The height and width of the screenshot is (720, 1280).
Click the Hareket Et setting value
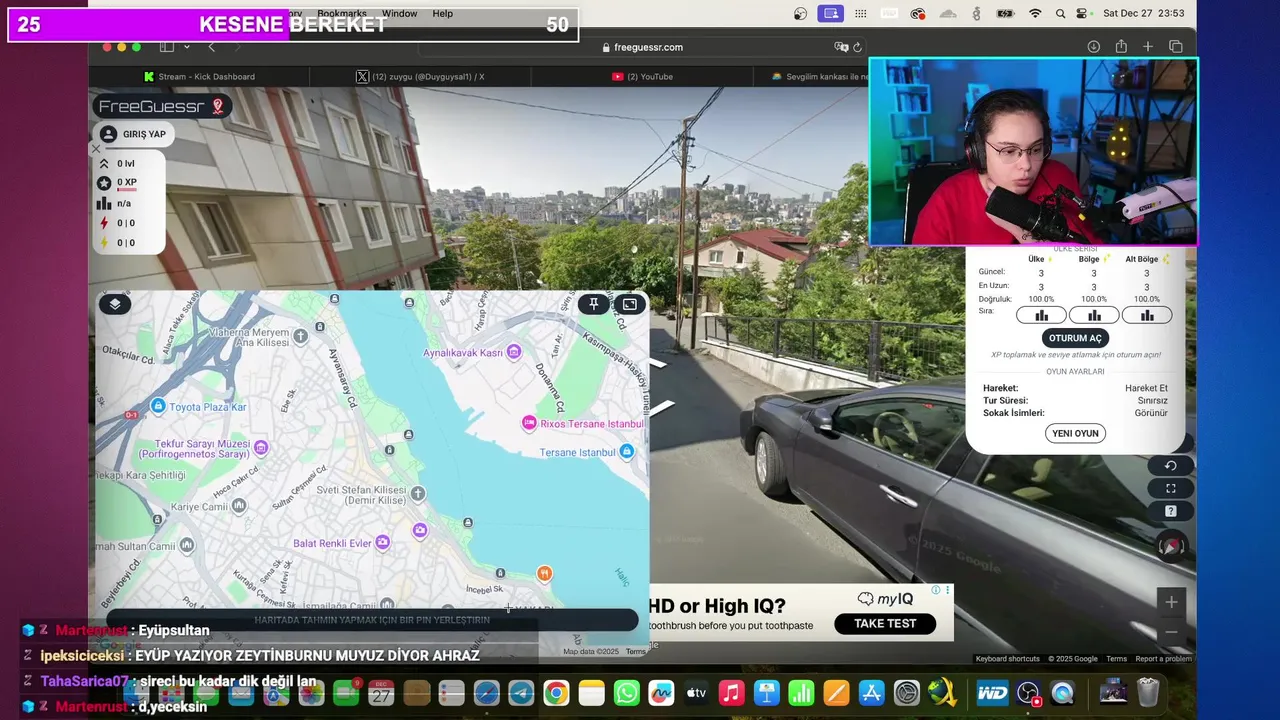tap(1146, 388)
